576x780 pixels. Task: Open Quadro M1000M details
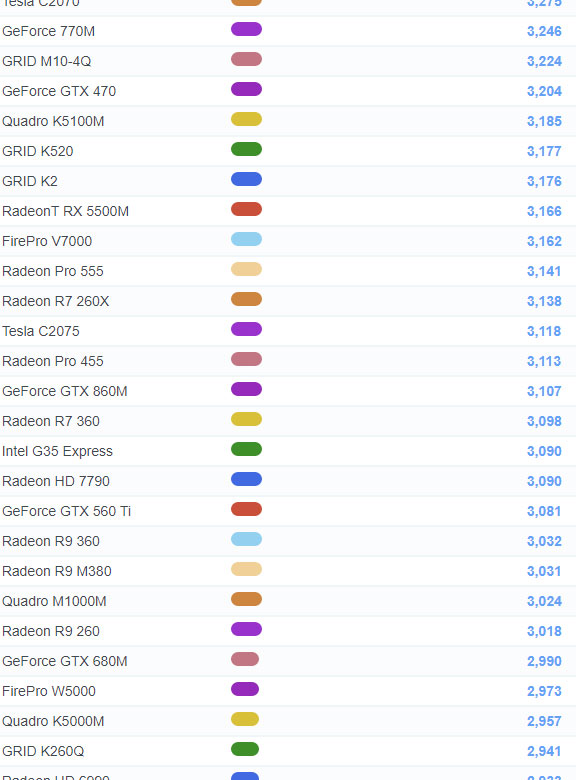click(54, 601)
